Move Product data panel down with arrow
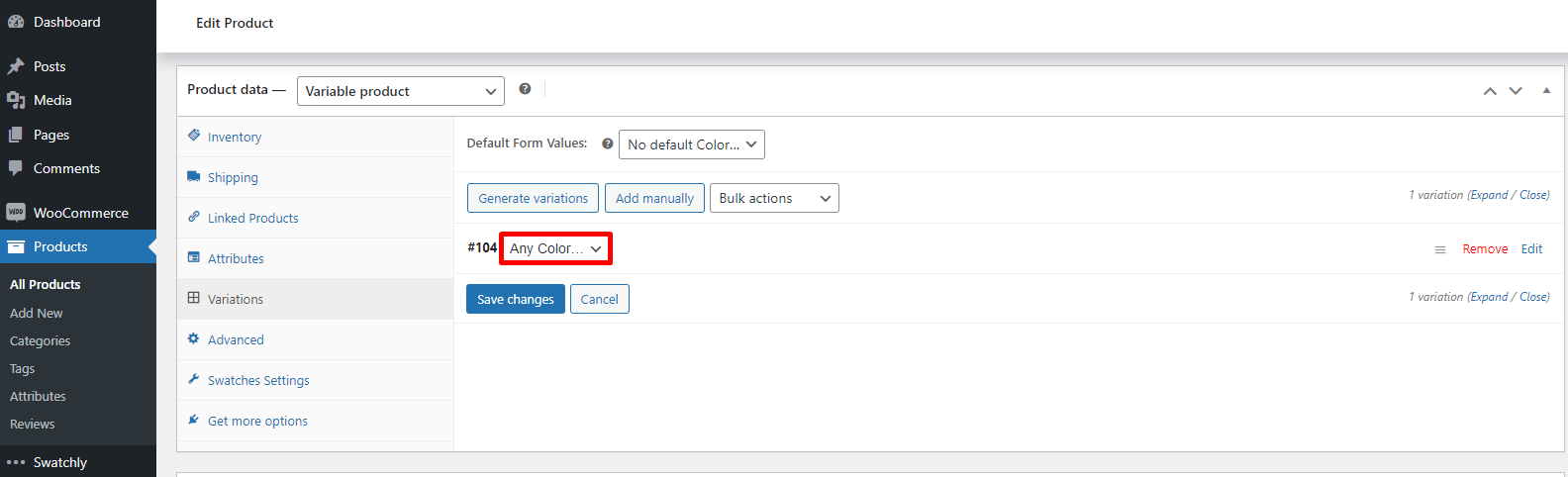 (1516, 91)
